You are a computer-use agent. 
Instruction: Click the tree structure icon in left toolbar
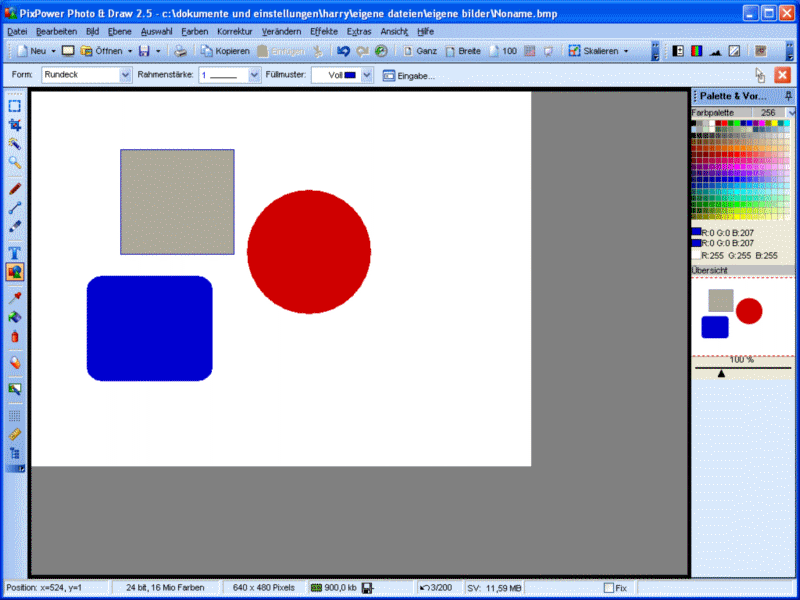pos(15,453)
